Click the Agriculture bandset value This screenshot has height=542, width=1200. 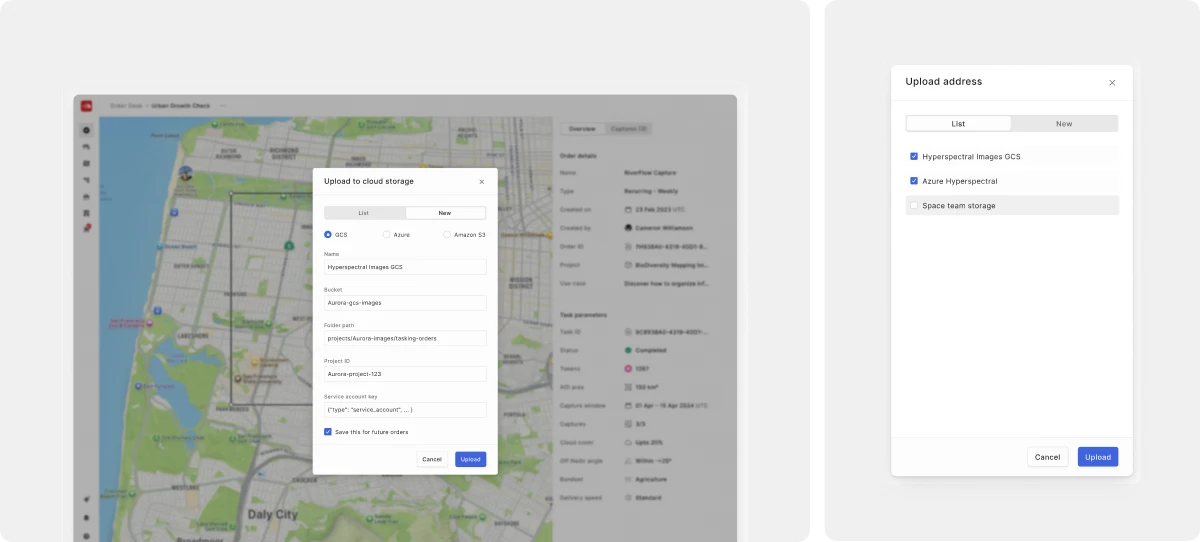pos(651,479)
